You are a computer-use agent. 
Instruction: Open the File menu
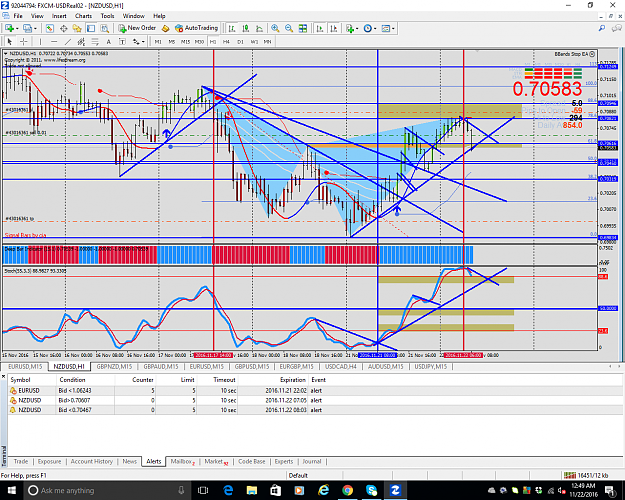coord(18,16)
